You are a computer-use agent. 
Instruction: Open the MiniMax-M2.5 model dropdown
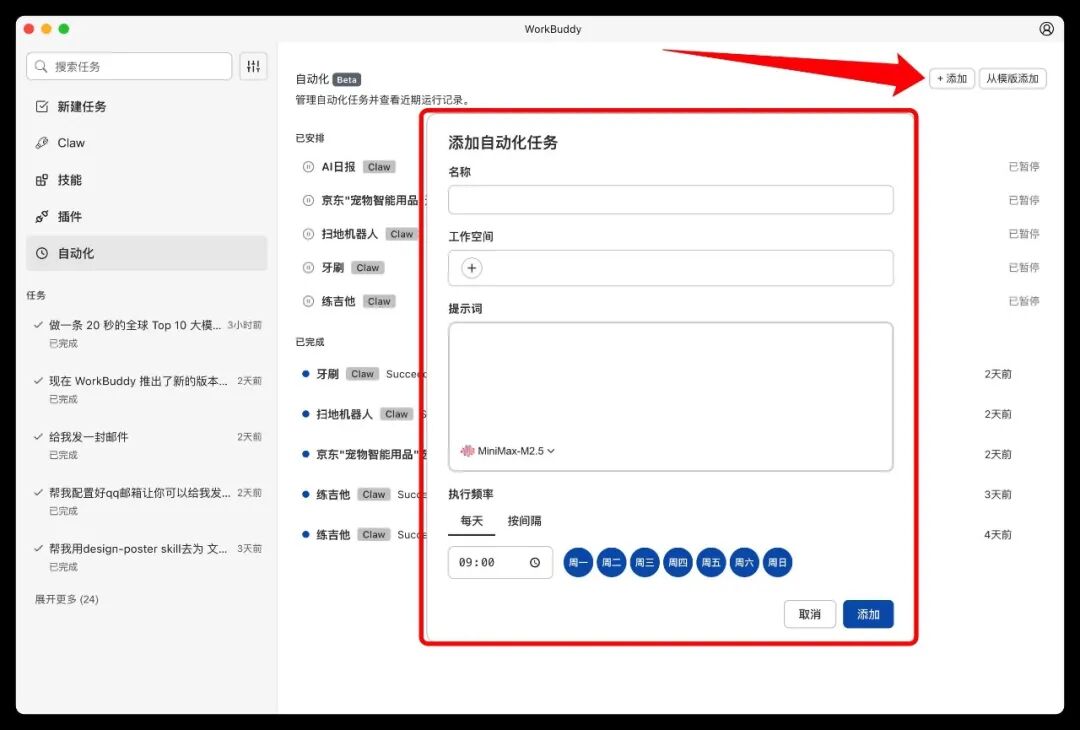[x=508, y=451]
